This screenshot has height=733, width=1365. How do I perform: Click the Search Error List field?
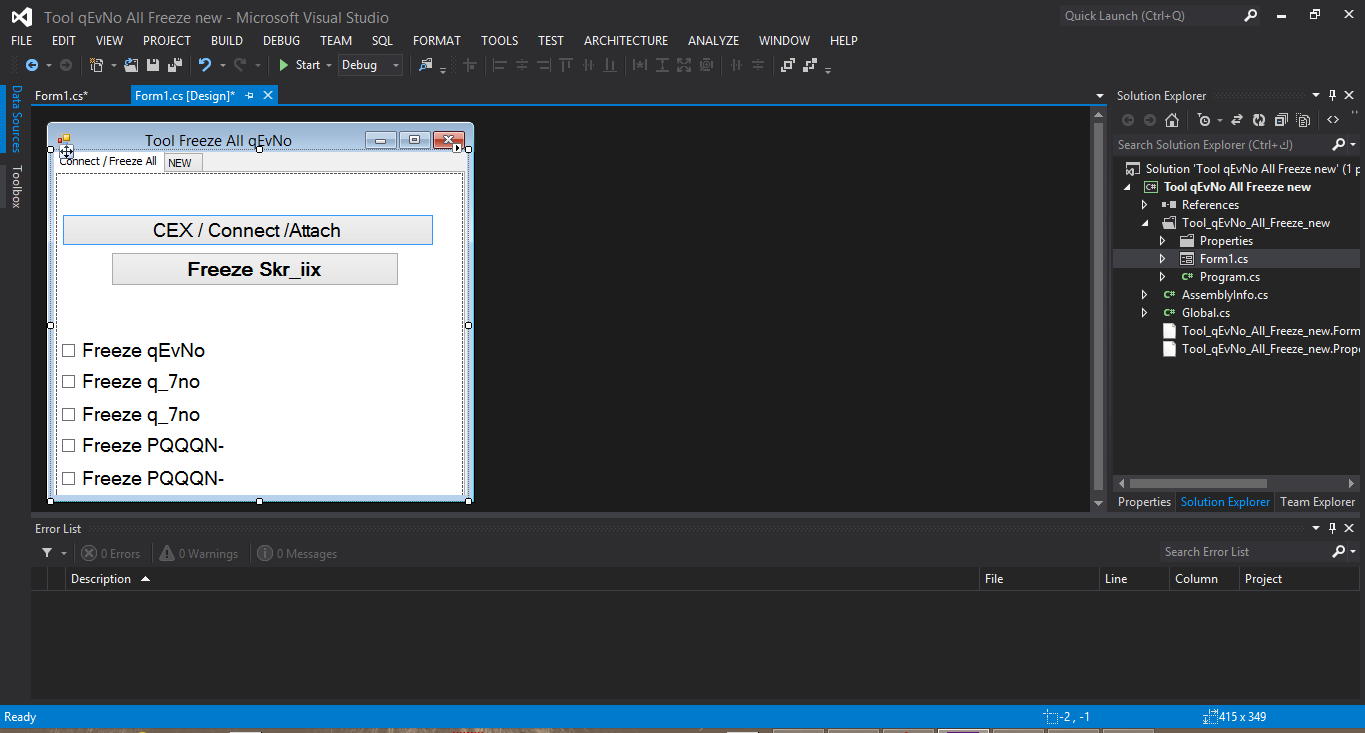coord(1245,552)
